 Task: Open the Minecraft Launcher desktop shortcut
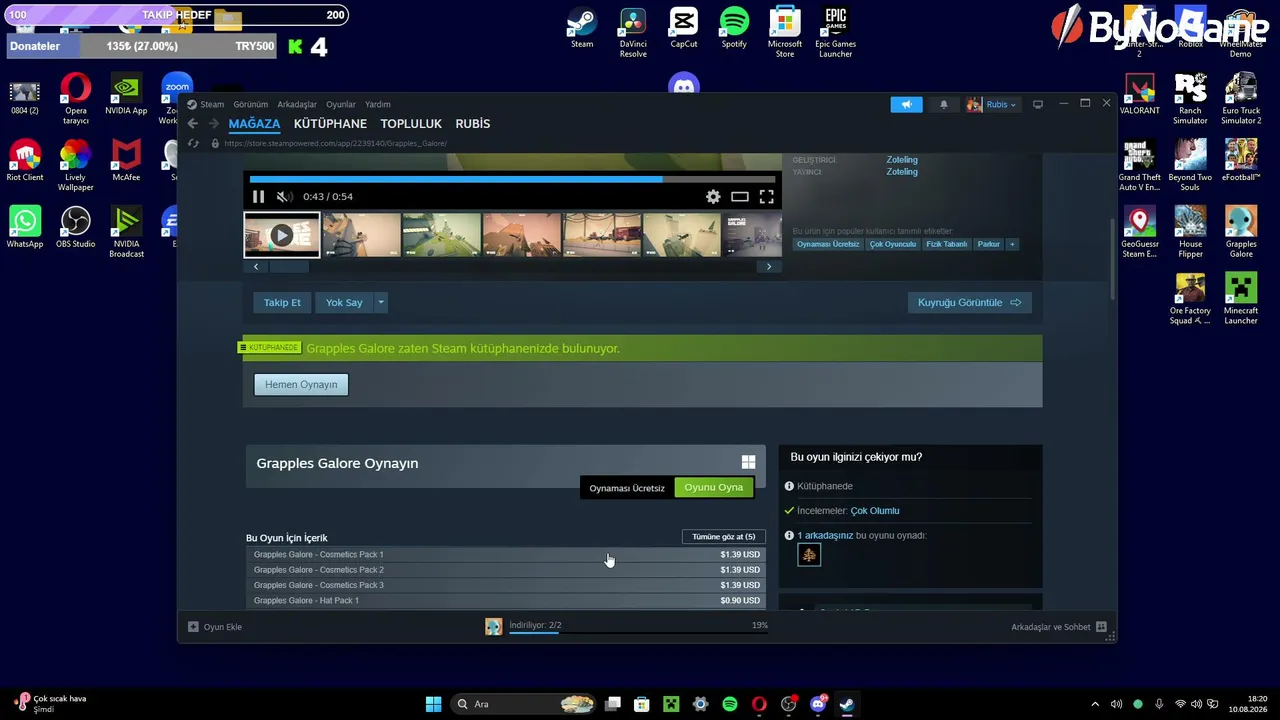(x=1241, y=300)
